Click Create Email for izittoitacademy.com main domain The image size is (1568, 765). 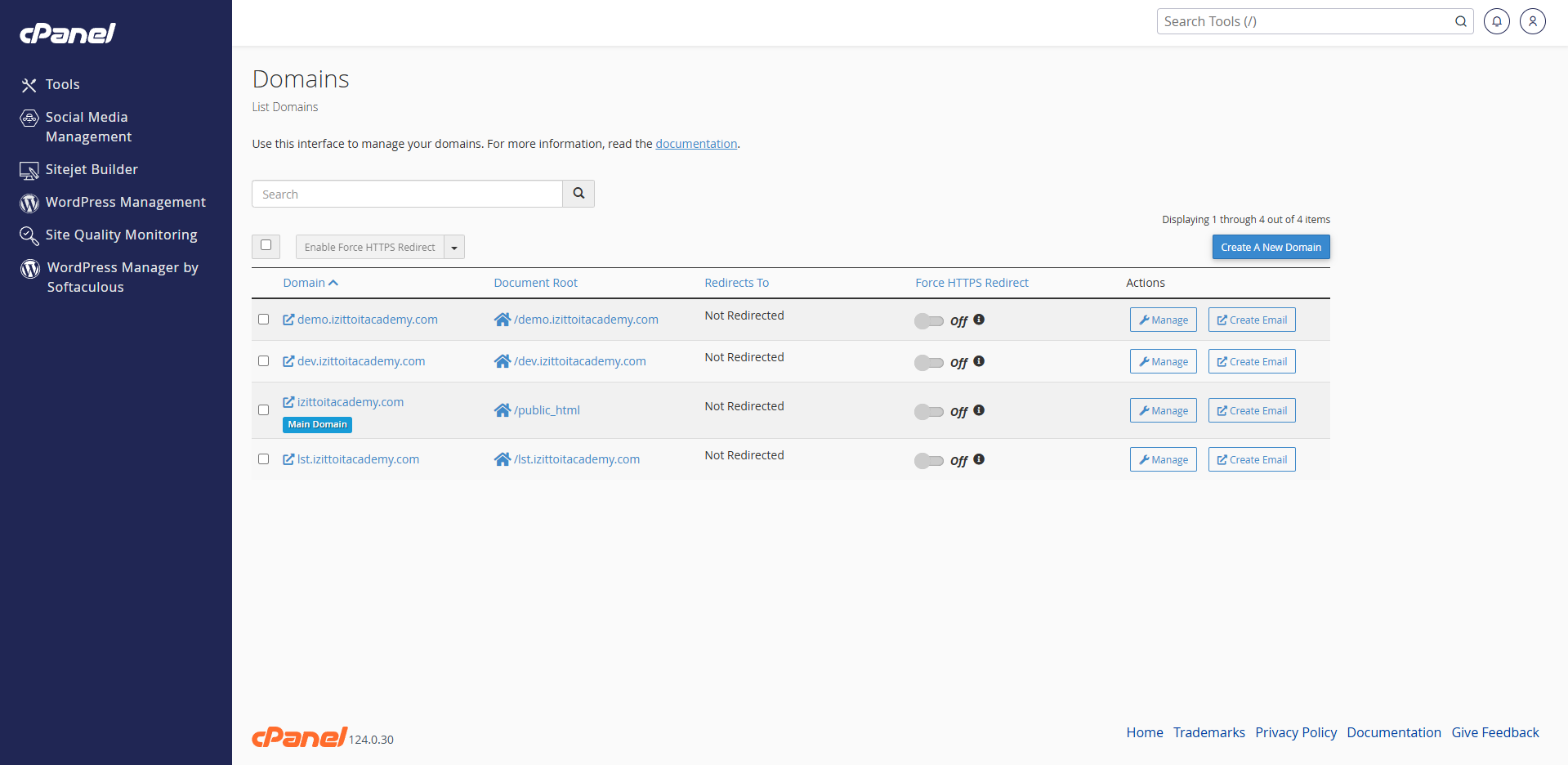(1252, 410)
